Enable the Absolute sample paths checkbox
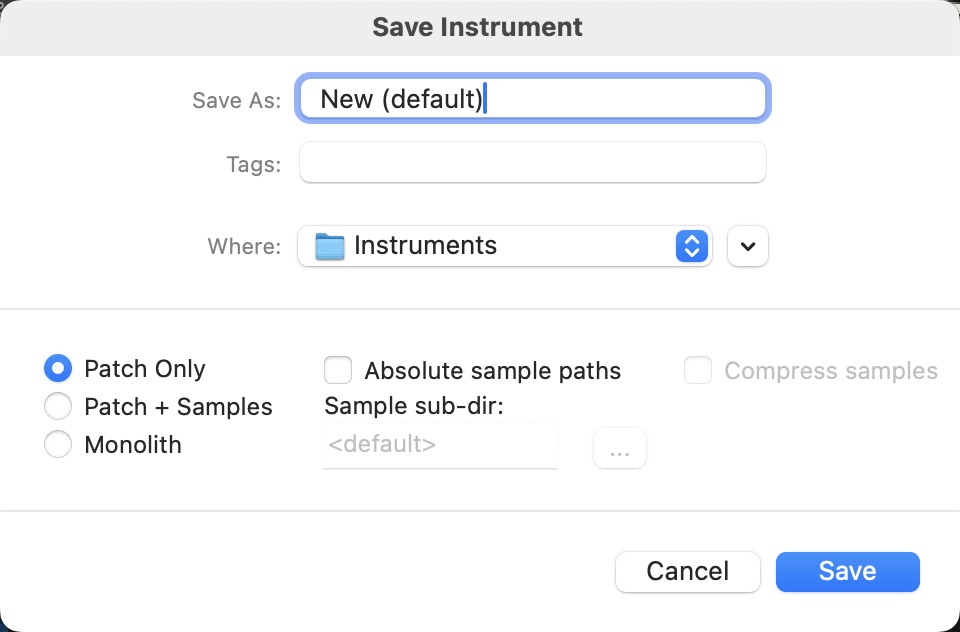This screenshot has height=632, width=960. pos(338,370)
